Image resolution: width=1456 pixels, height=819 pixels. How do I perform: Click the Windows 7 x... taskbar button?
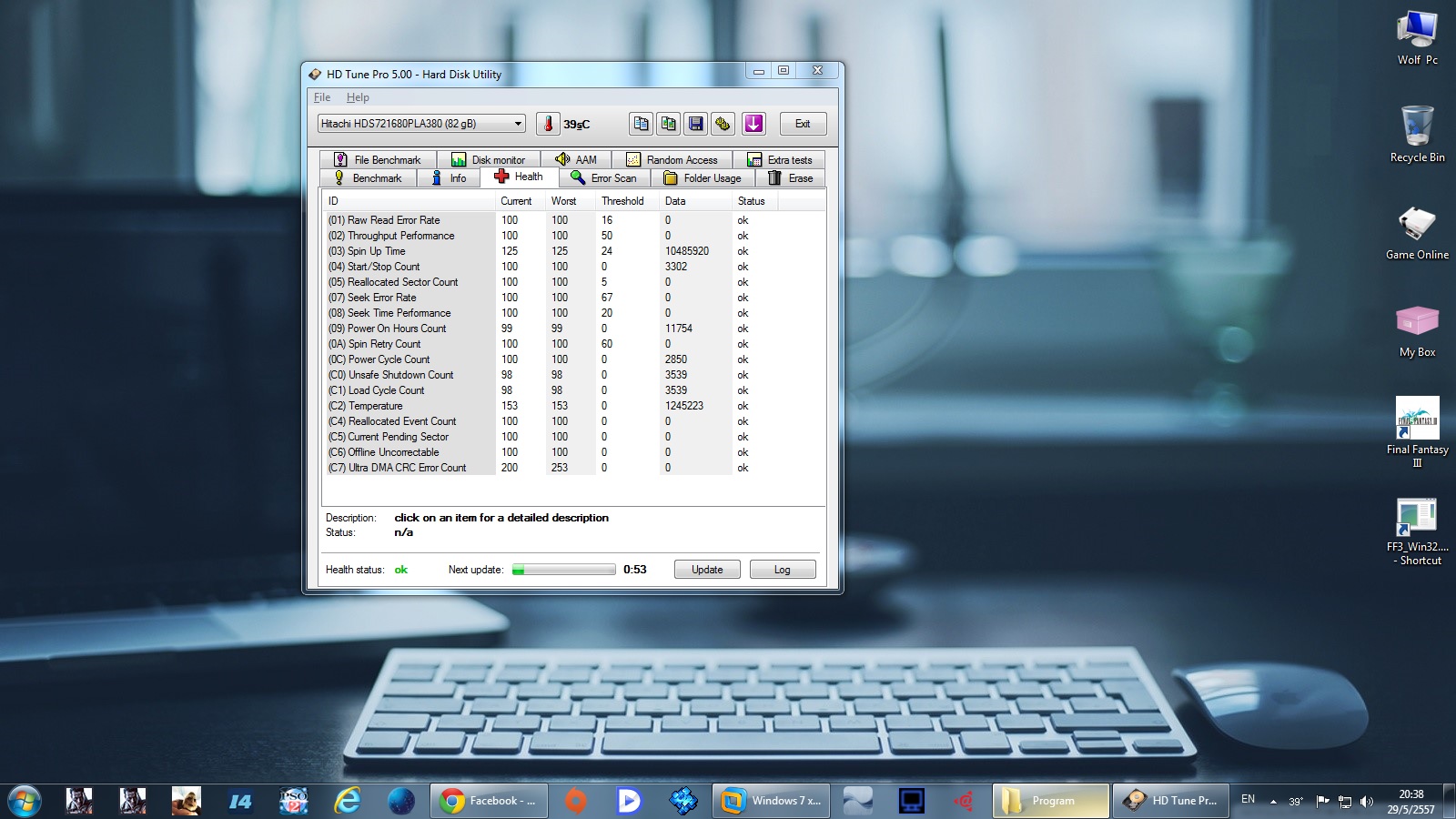[771, 801]
